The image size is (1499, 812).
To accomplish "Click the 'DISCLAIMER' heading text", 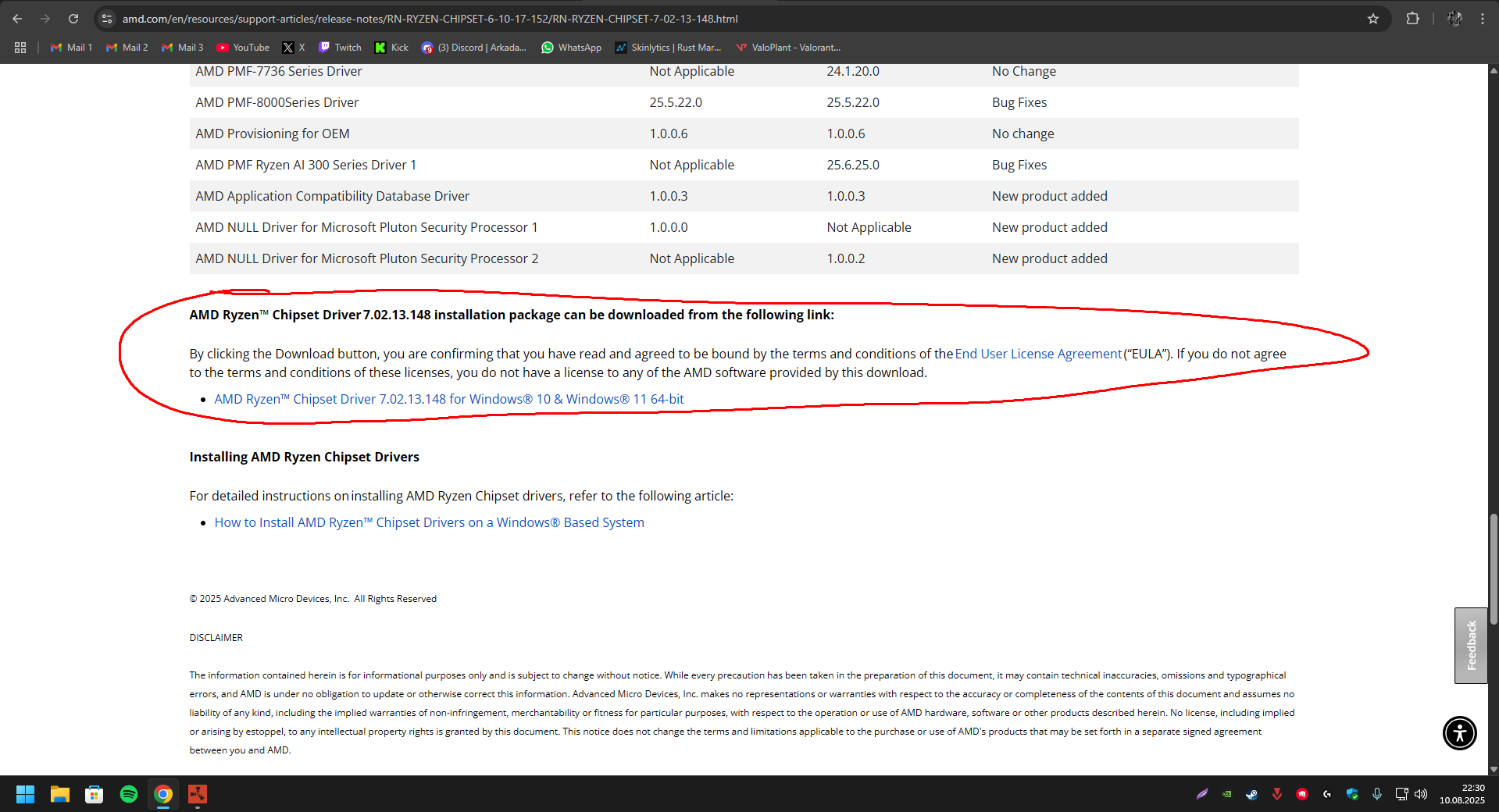I will [216, 638].
